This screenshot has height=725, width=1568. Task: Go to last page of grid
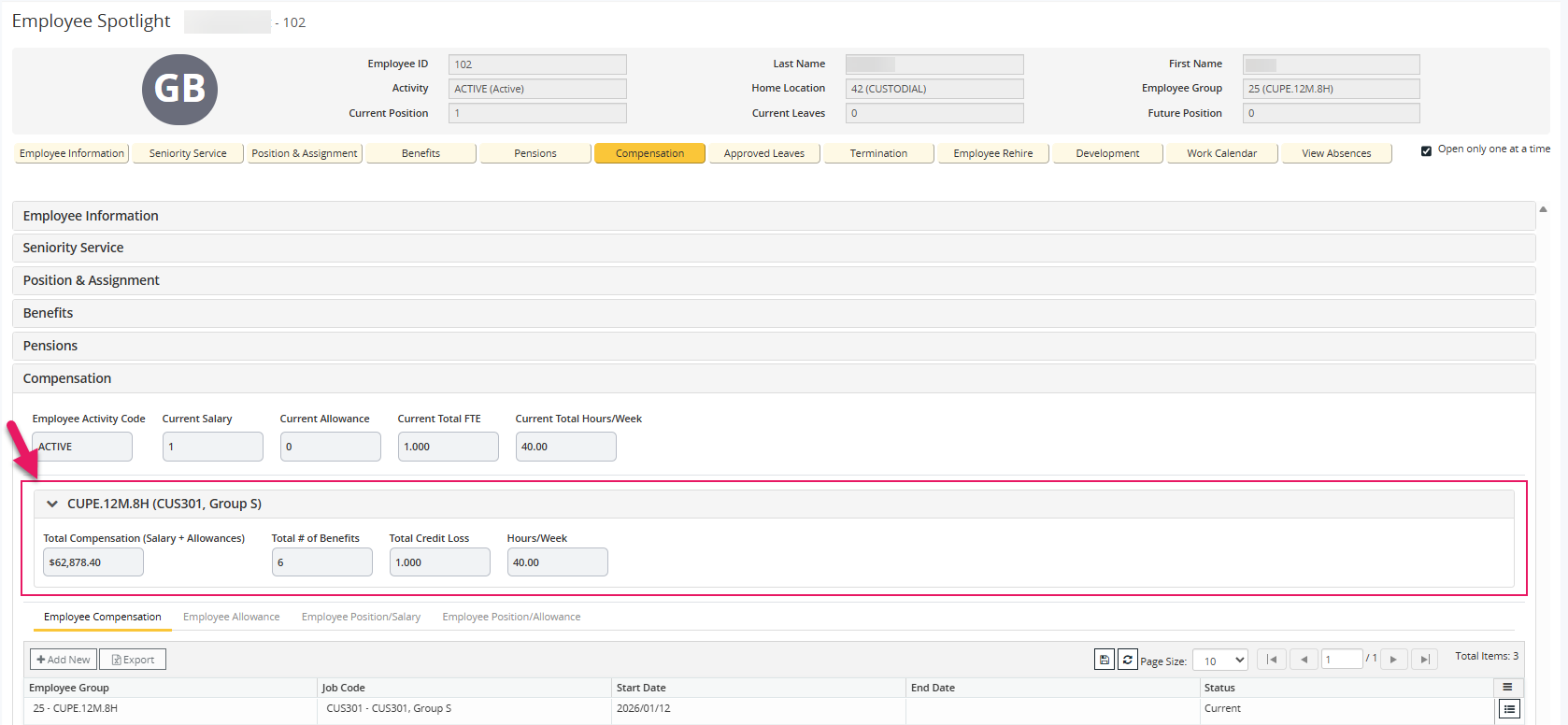coord(1425,660)
